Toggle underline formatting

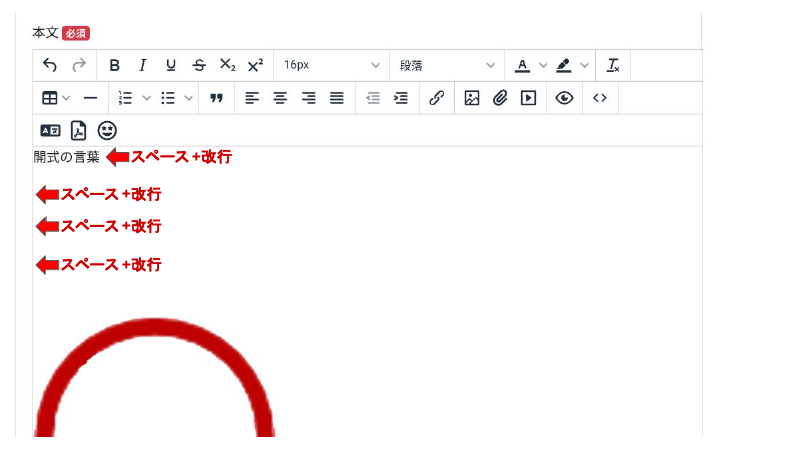pyautogui.click(x=170, y=65)
